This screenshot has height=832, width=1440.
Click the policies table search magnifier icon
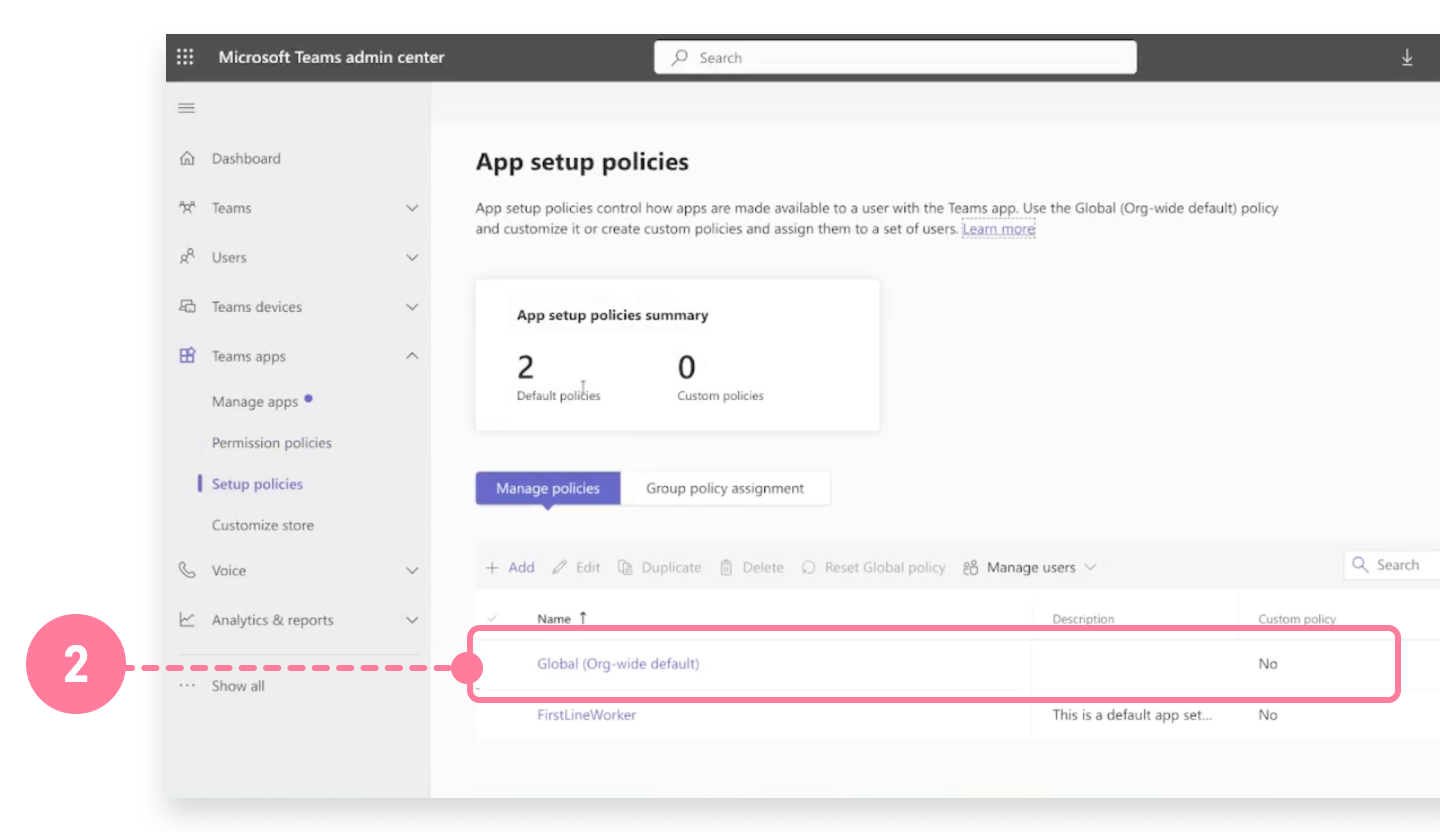1360,565
